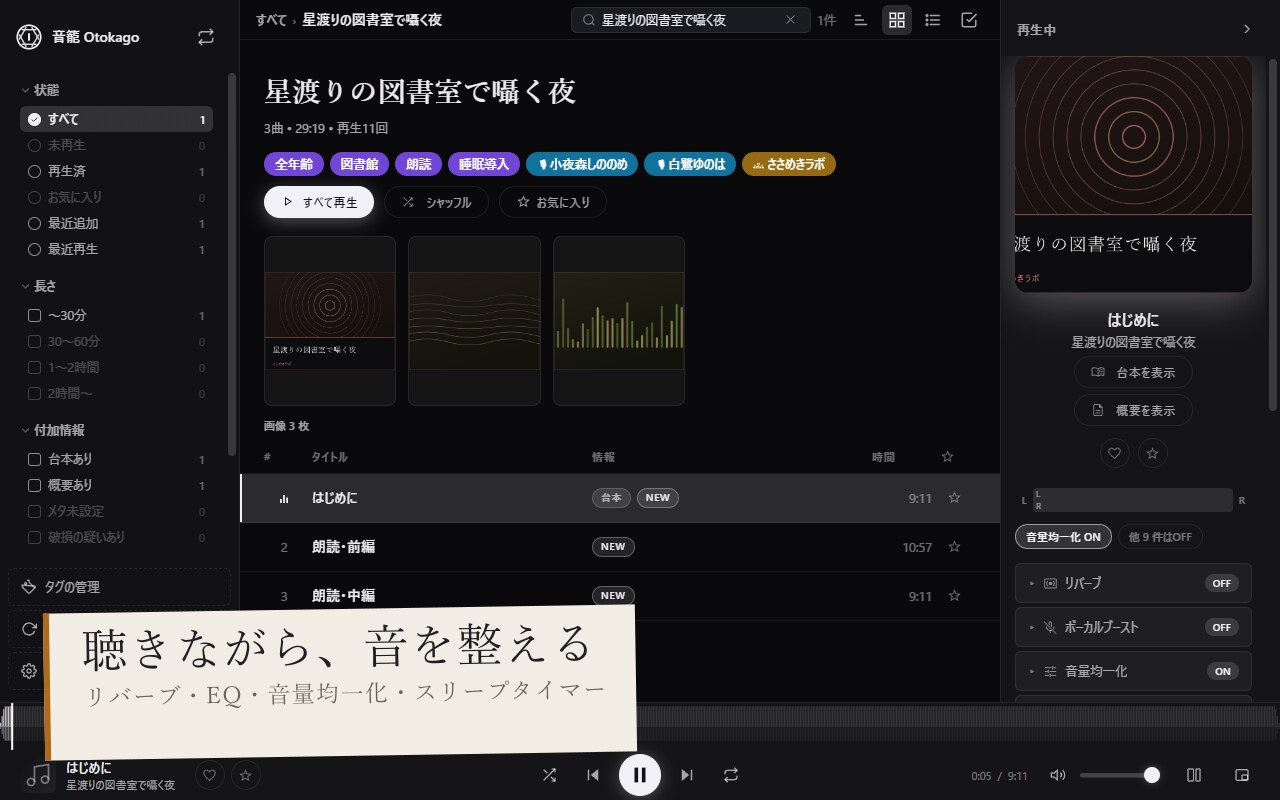The image size is (1280, 800).
Task: Click the star icon in the 再生中 panel
Action: 1153,454
